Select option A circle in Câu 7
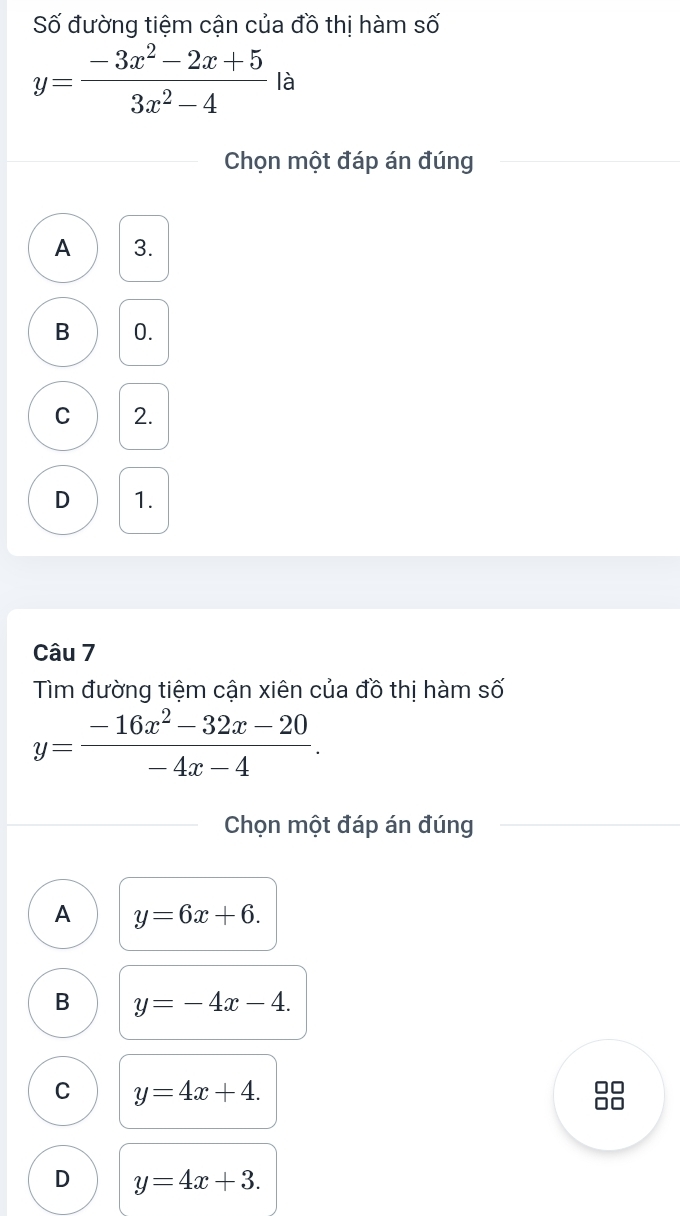 pyautogui.click(x=63, y=913)
